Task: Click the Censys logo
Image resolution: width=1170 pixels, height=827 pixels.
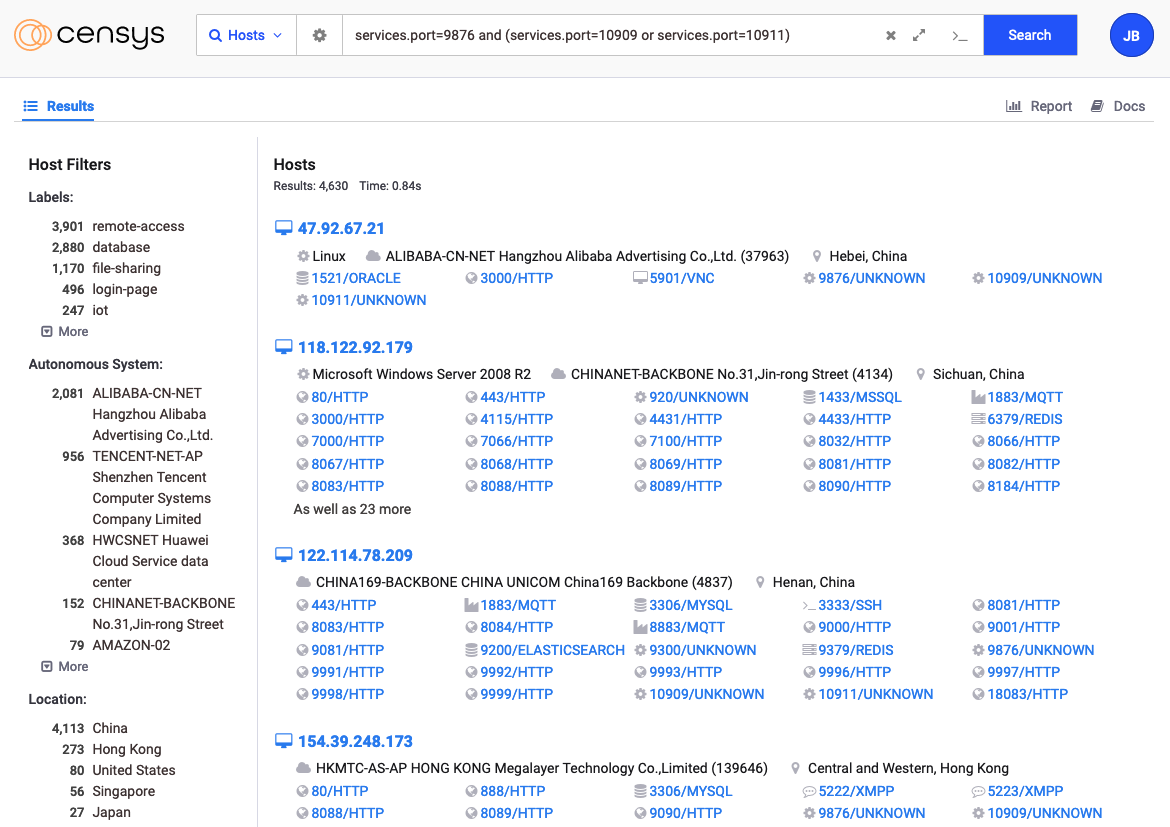Action: (x=89, y=35)
